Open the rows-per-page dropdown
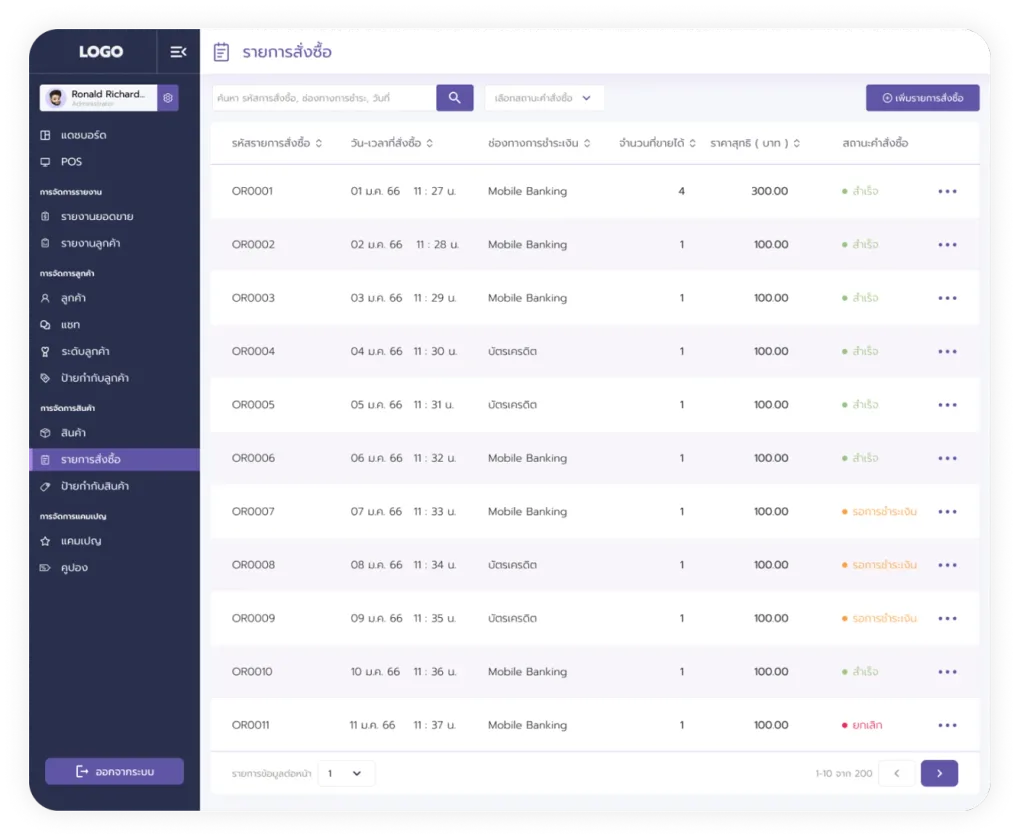 (346, 773)
